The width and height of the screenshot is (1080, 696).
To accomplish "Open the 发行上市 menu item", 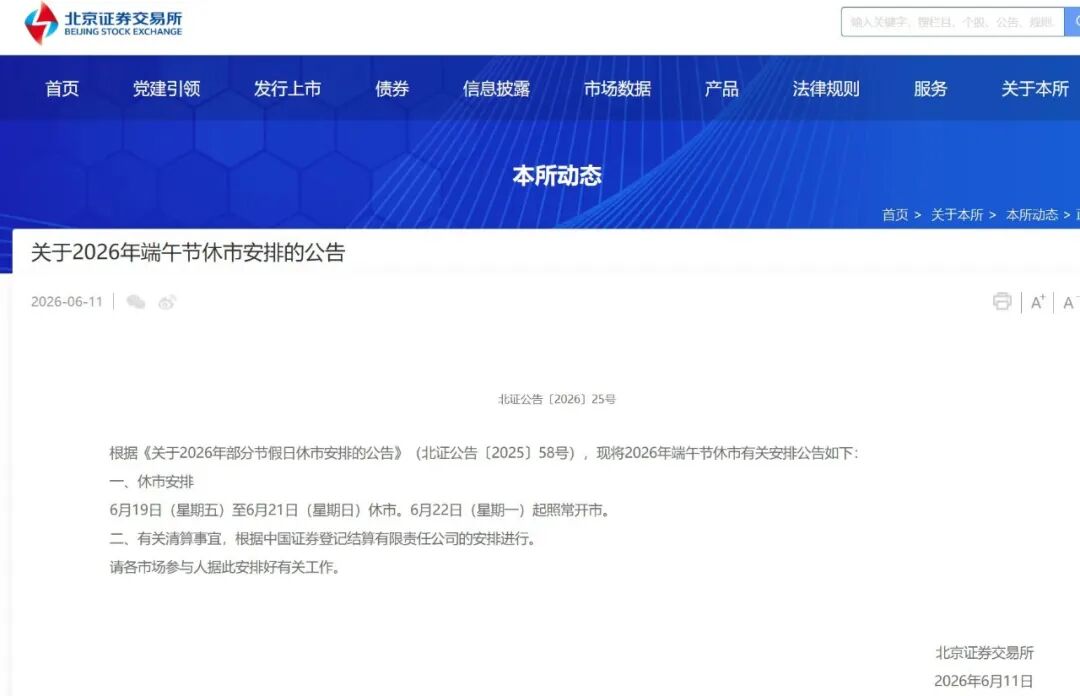I will (x=287, y=89).
